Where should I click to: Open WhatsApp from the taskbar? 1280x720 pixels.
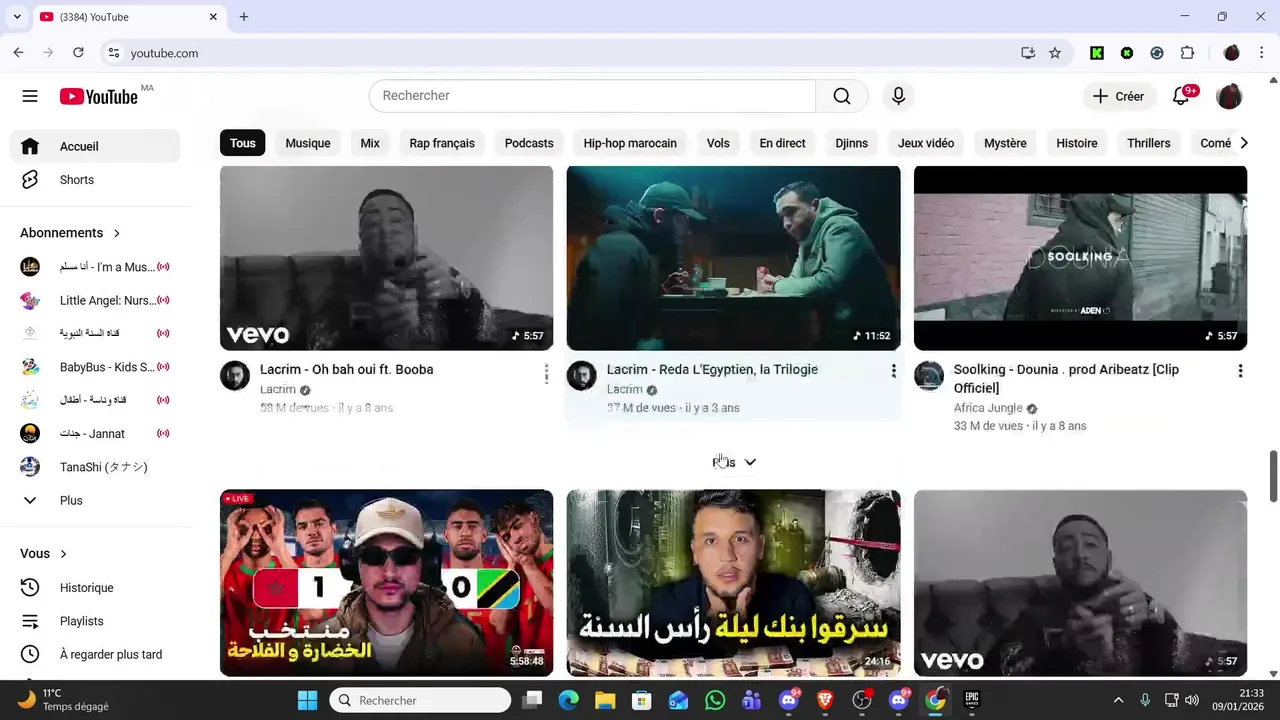click(715, 700)
